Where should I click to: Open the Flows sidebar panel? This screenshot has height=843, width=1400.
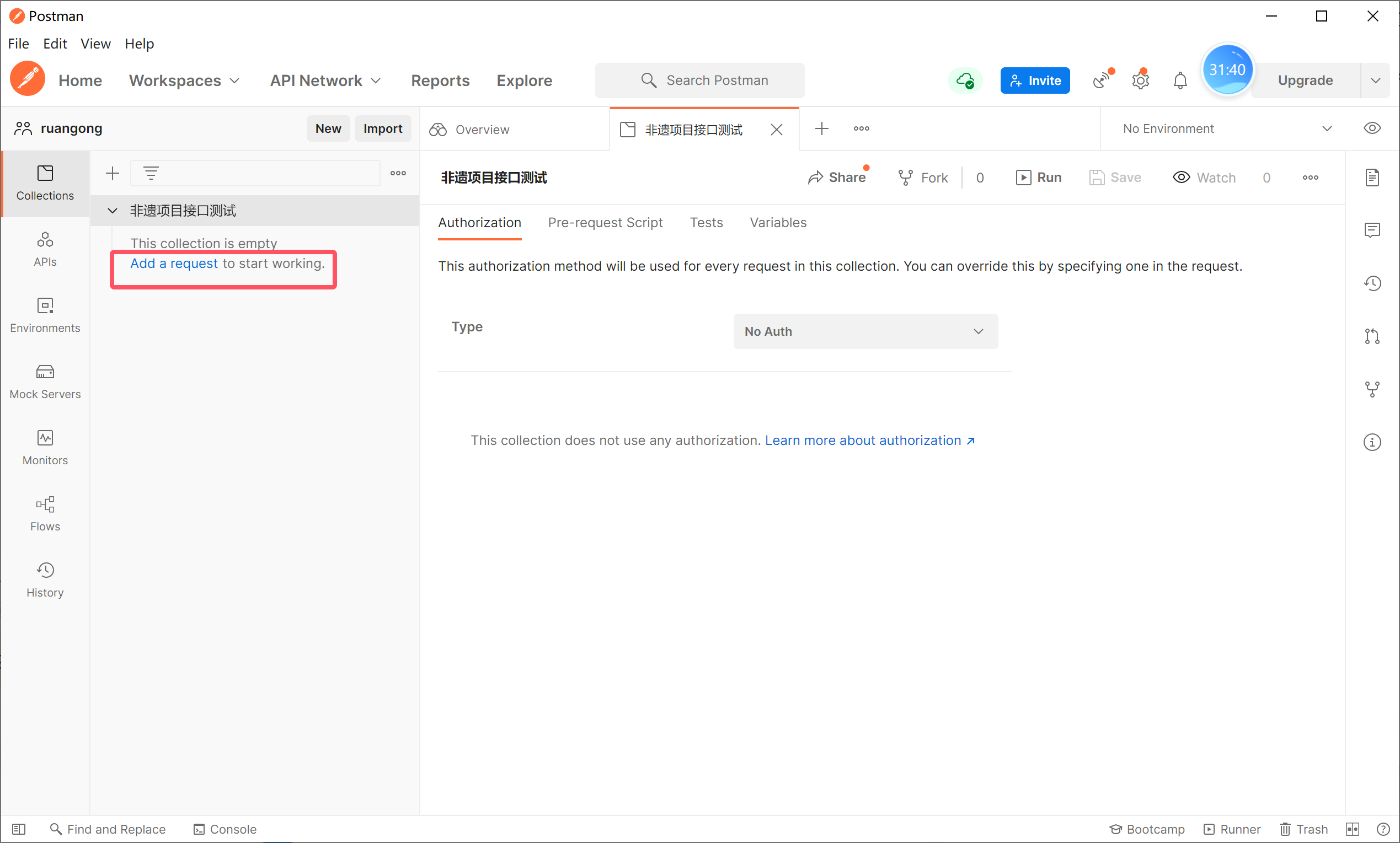(x=45, y=514)
